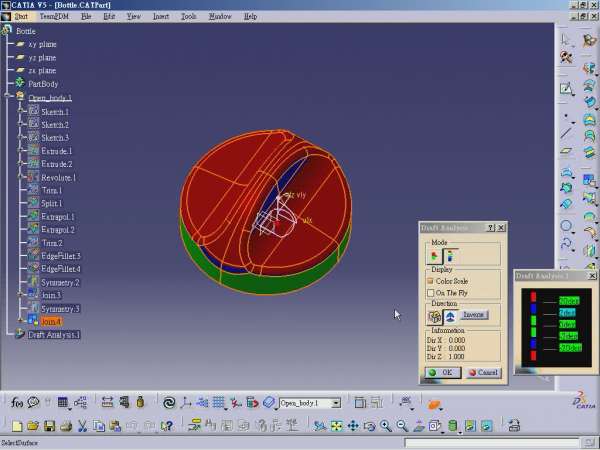600x450 pixels.
Task: Open the Insert menu
Action: (x=161, y=16)
